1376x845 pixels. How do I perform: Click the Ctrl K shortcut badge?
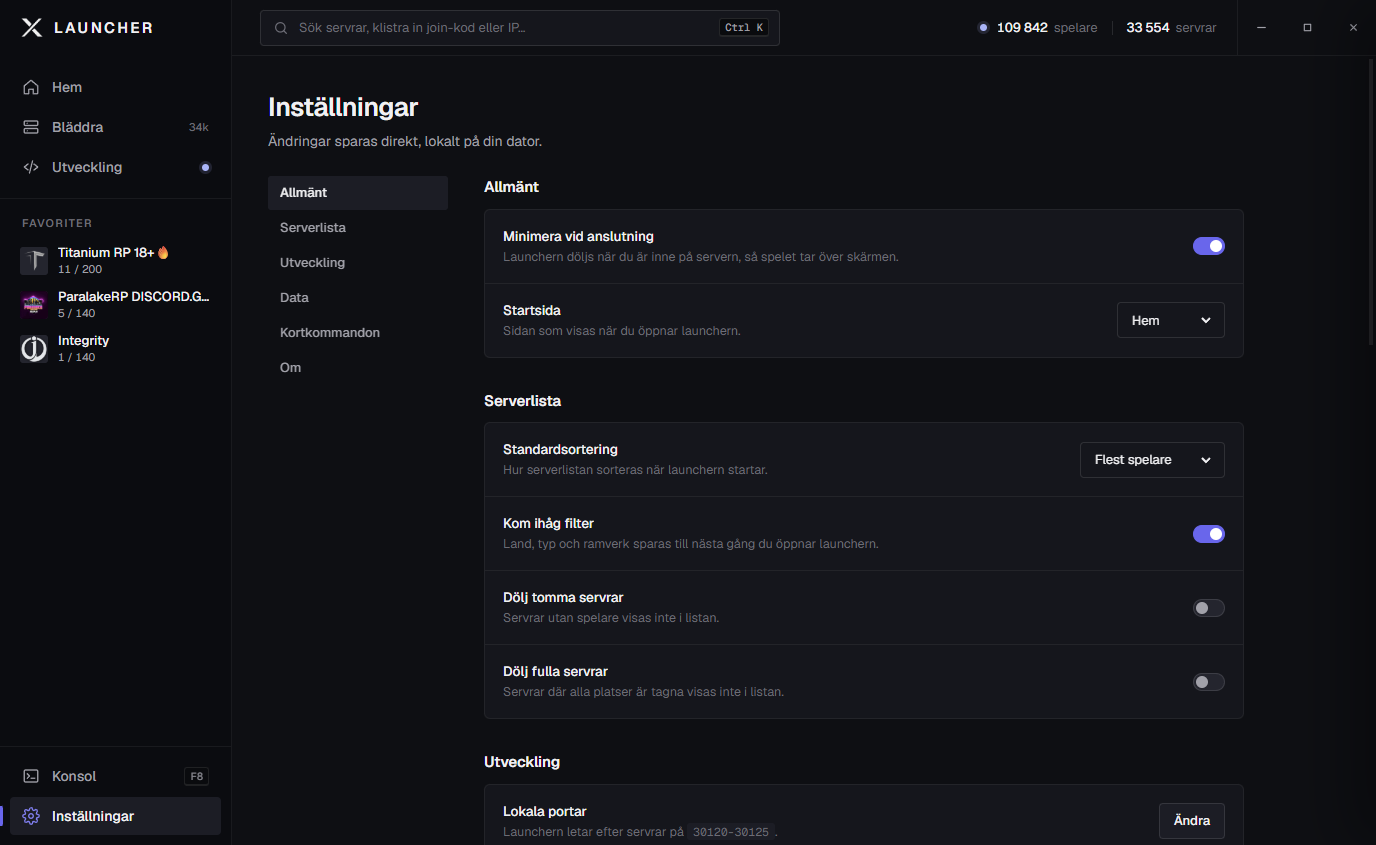pos(744,28)
